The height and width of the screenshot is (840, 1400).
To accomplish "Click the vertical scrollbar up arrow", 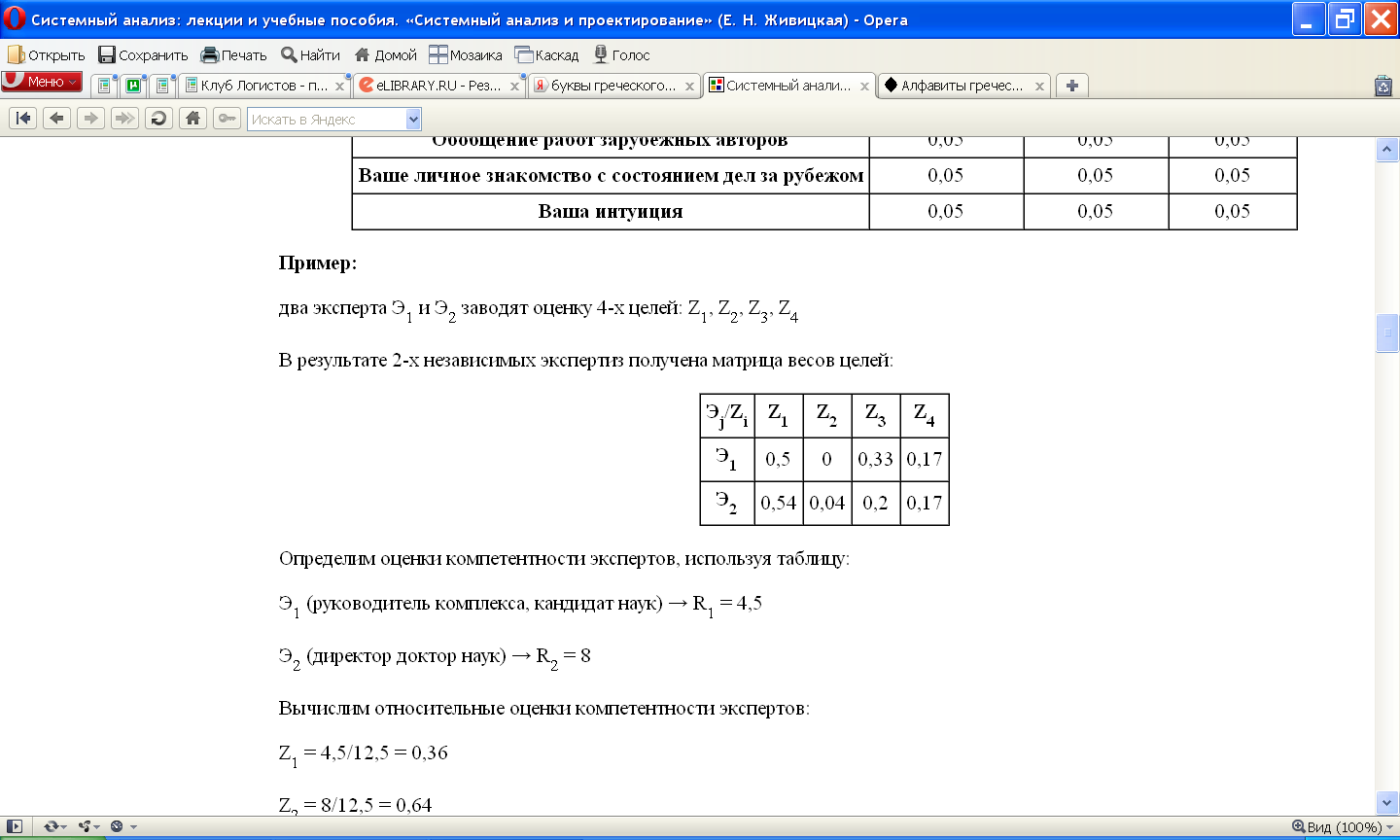I will pos(1387,150).
